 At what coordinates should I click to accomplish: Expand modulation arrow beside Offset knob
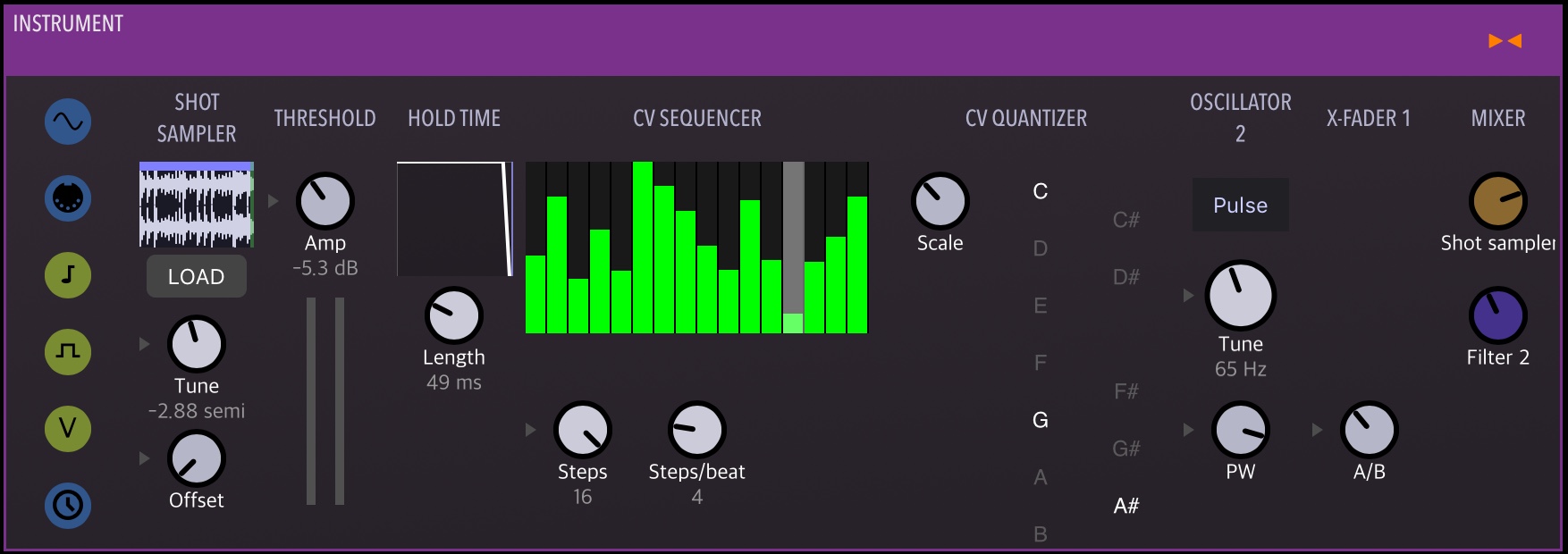tap(144, 458)
